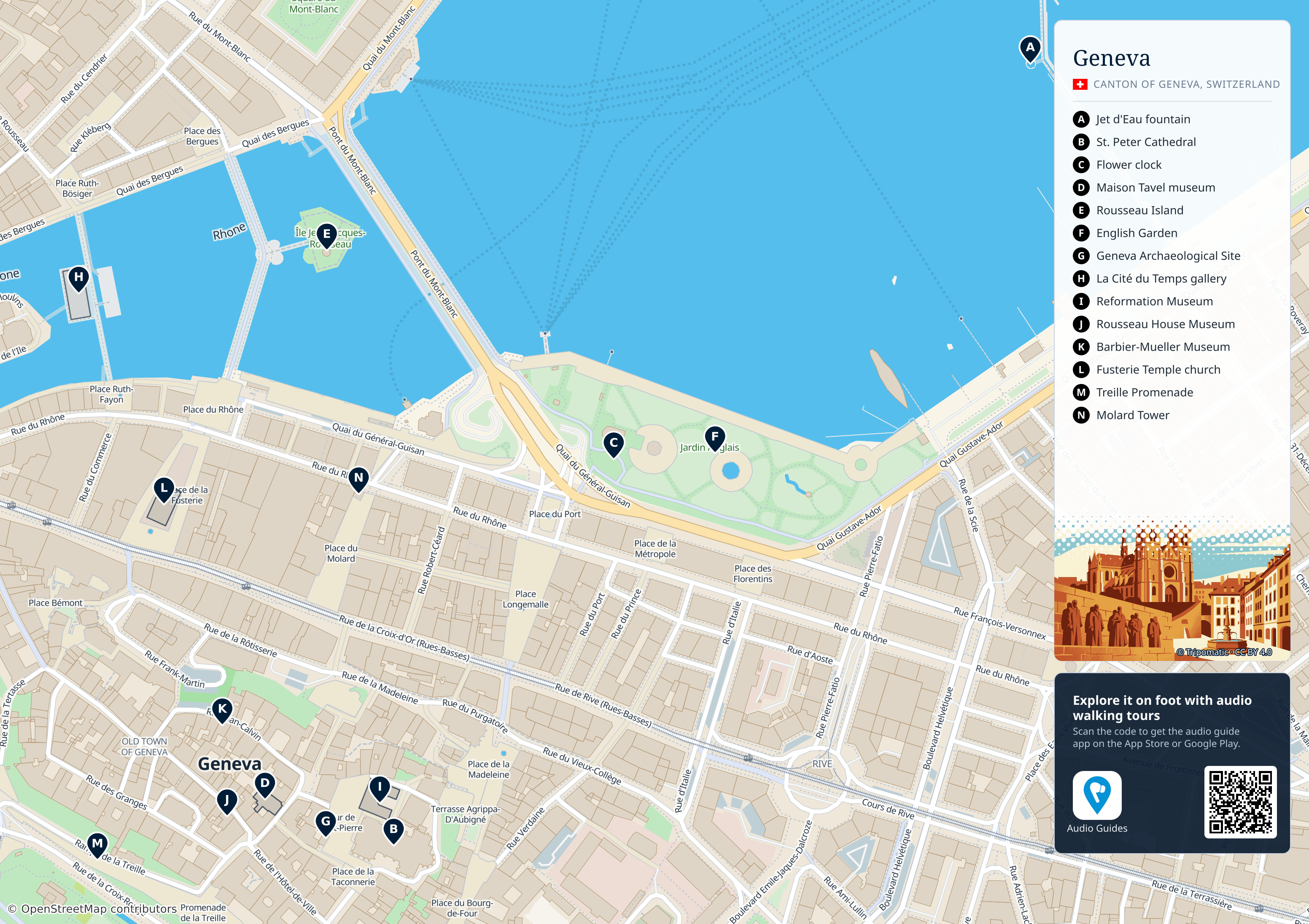
Task: Click the Swiss flag icon
Action: click(x=1080, y=84)
